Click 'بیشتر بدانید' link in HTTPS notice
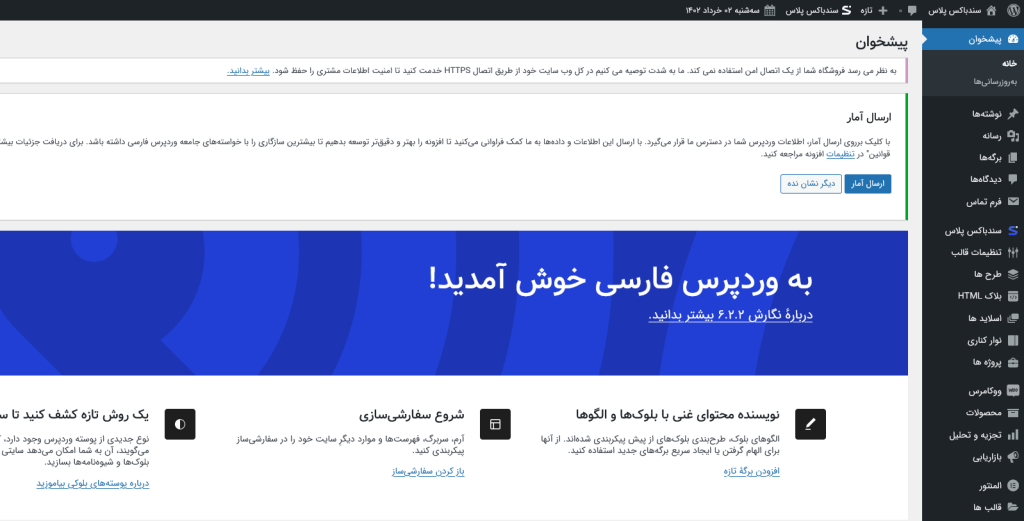 248,71
